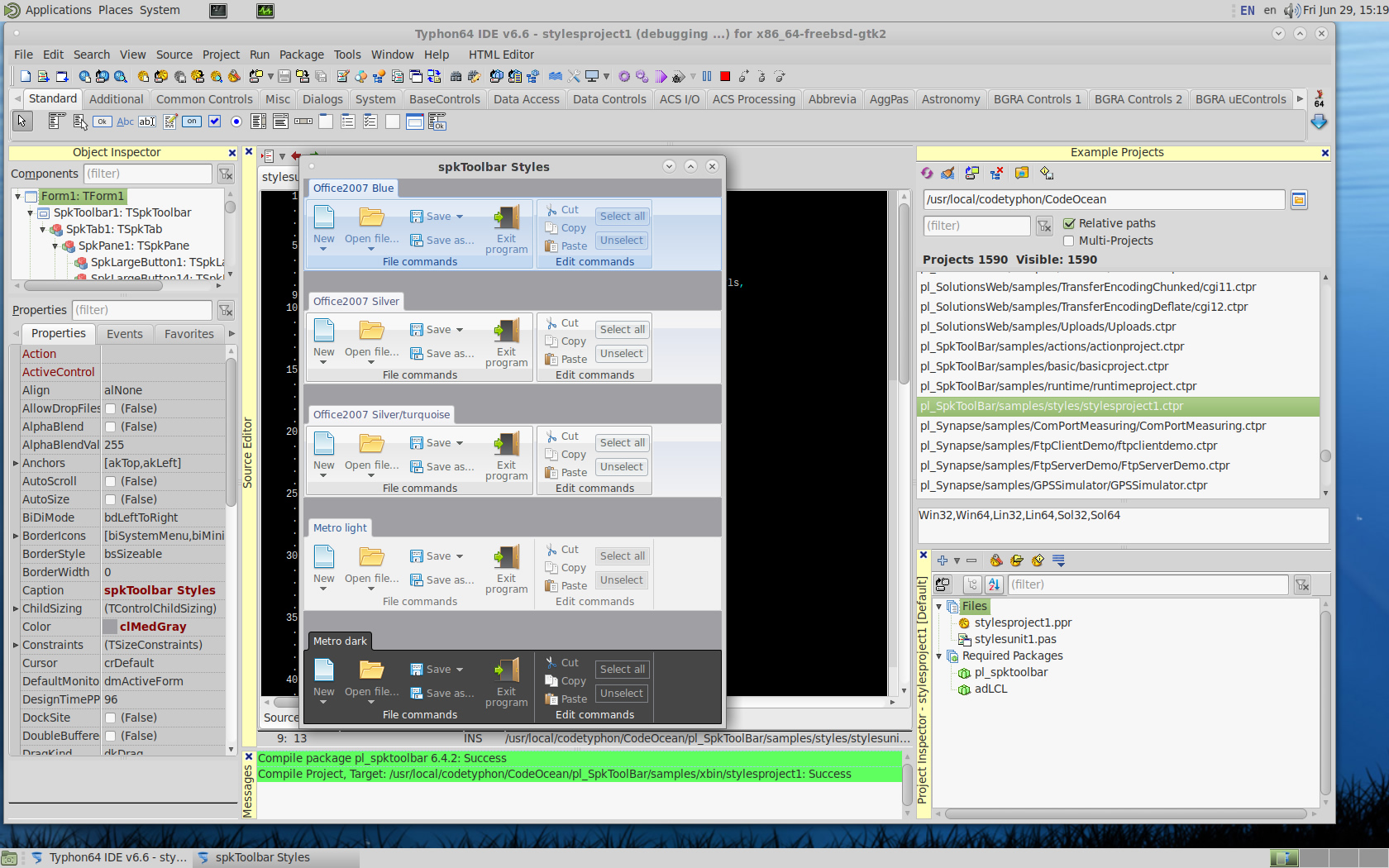Click the clear filter icon in Example Projects
Image resolution: width=1389 pixels, height=868 pixels.
click(1045, 226)
